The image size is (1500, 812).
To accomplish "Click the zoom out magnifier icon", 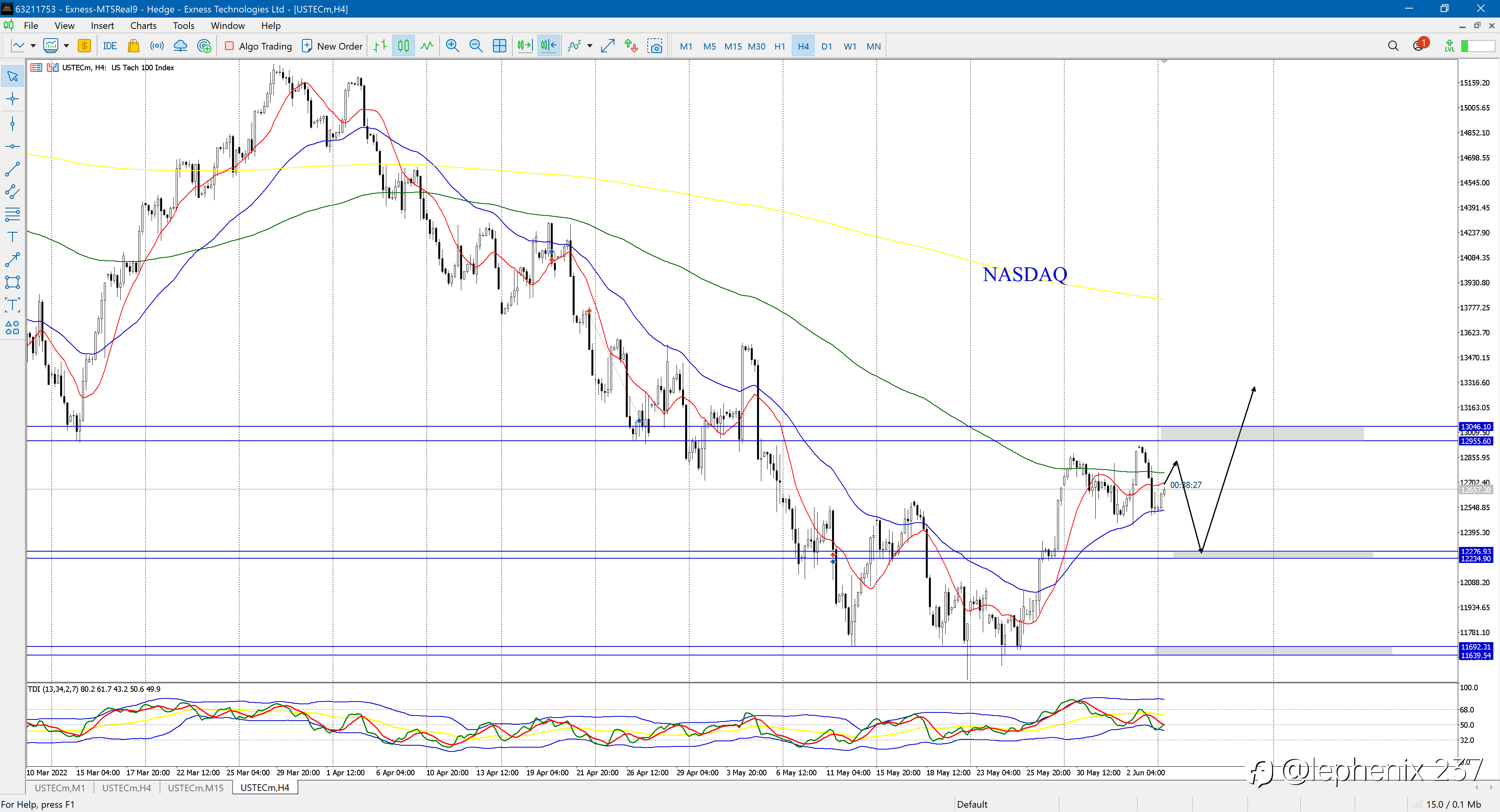I will 476,46.
